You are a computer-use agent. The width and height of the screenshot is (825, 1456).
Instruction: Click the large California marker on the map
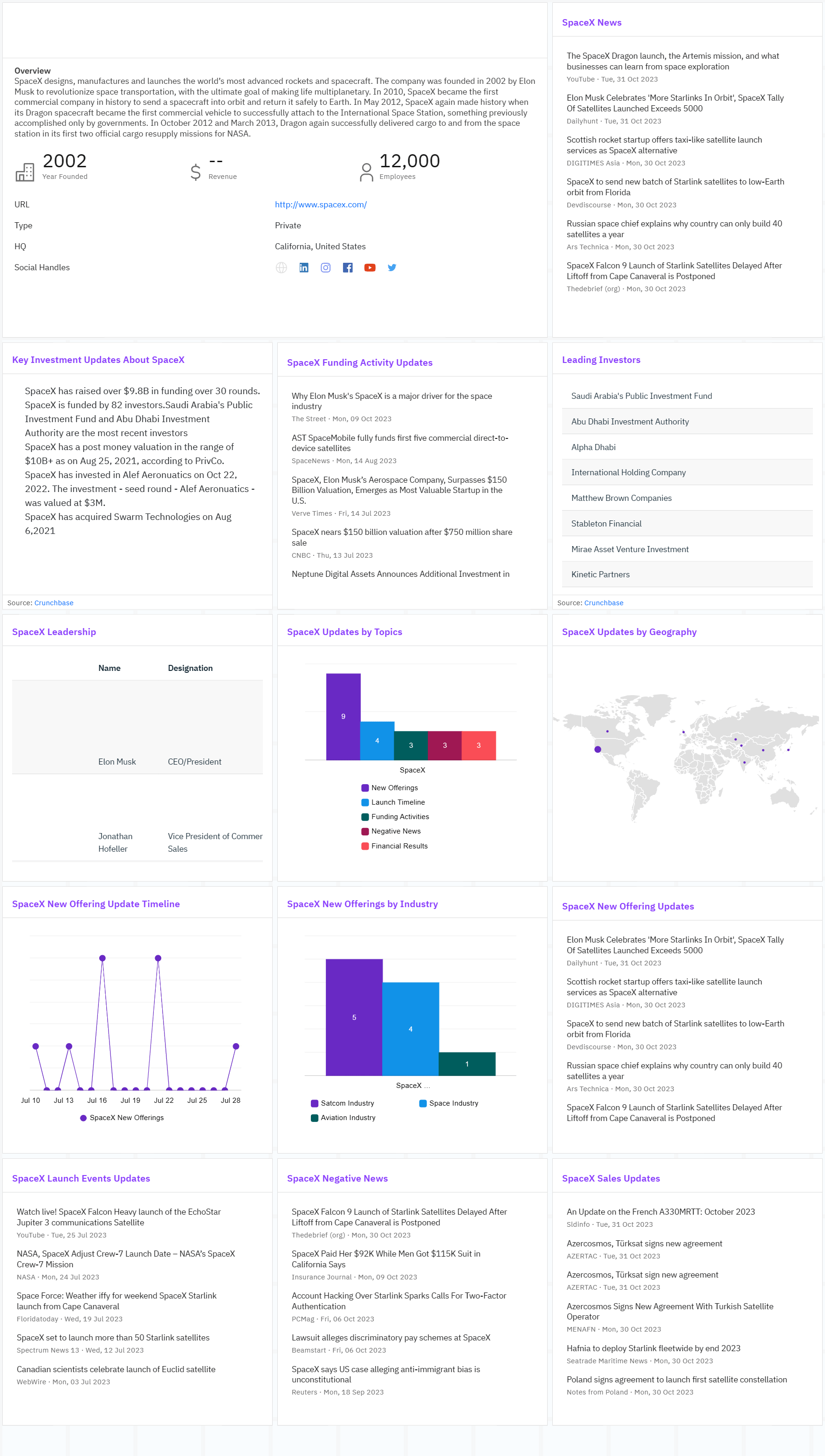[597, 750]
